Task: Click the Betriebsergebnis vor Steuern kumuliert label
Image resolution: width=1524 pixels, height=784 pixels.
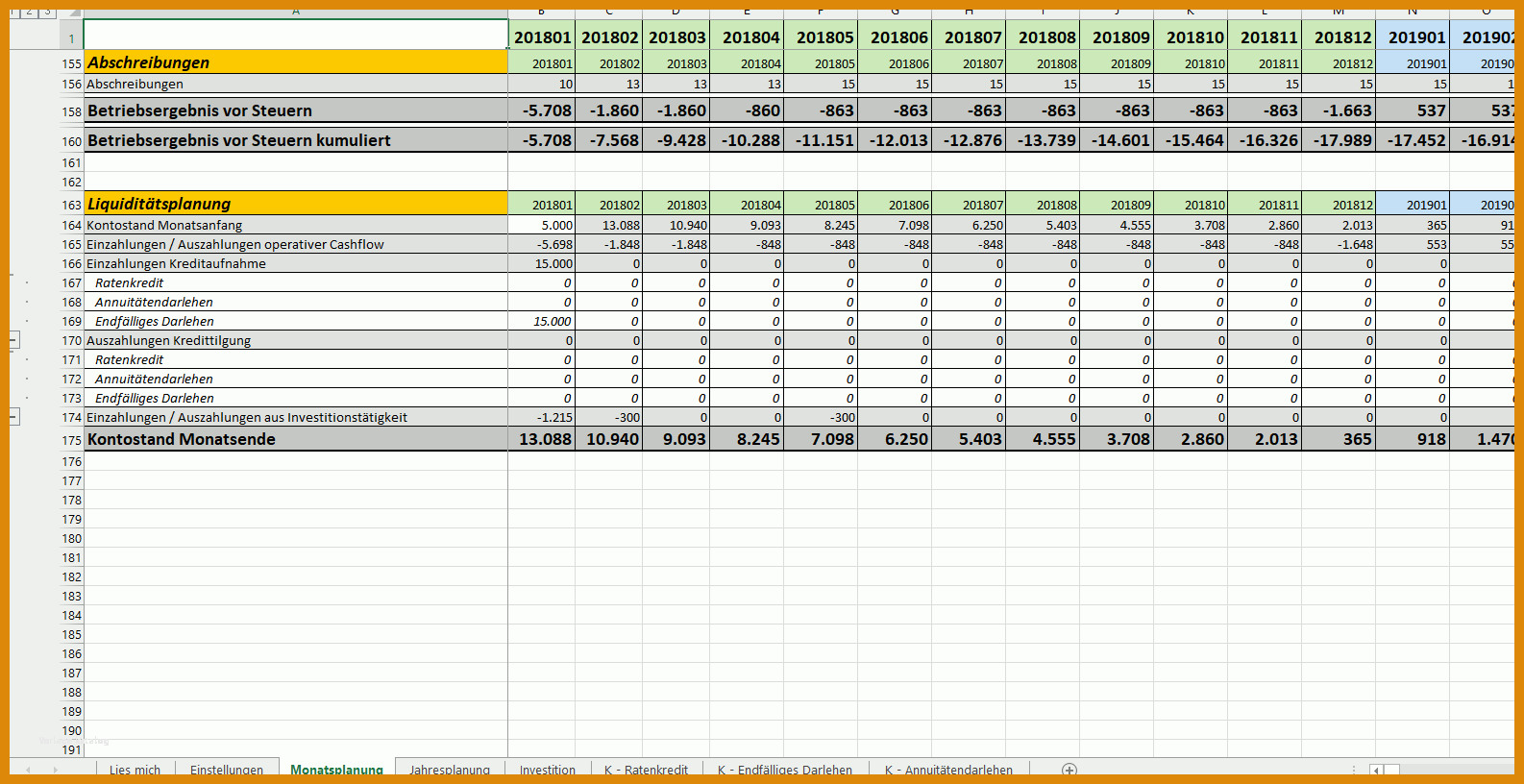Action: pyautogui.click(x=239, y=140)
